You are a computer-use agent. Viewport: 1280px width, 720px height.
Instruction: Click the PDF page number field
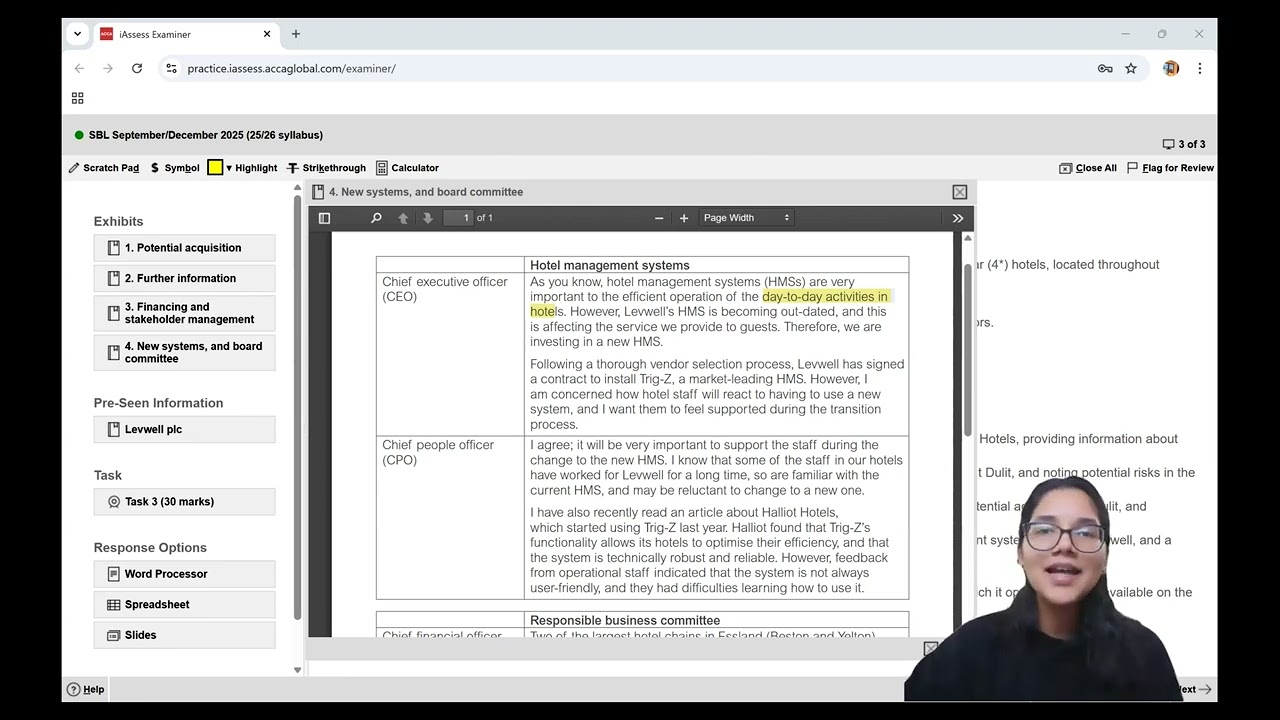[x=458, y=218]
